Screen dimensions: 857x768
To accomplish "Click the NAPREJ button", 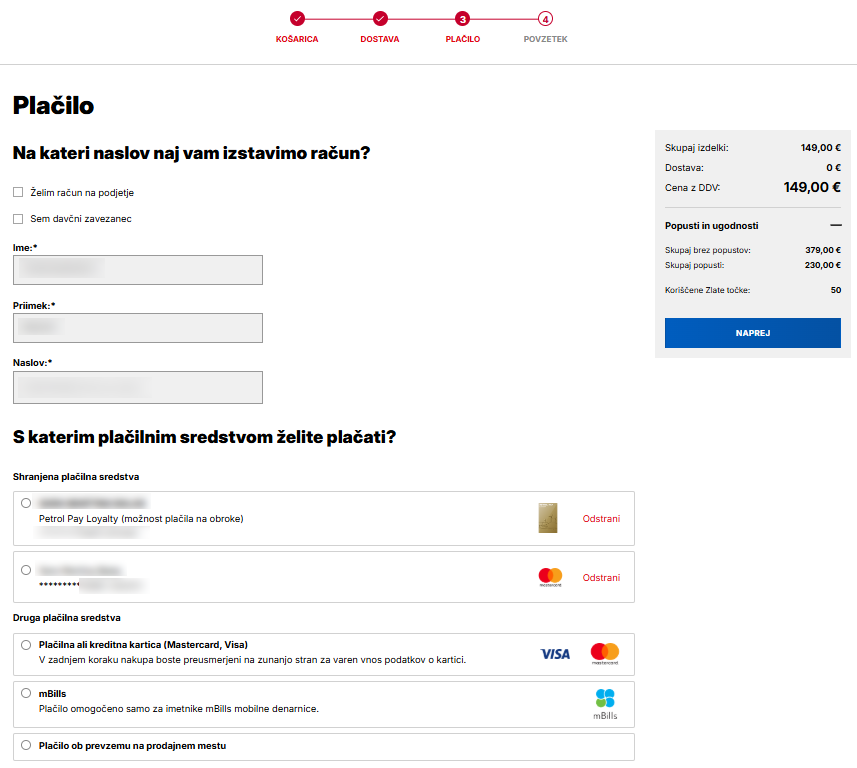I will click(752, 333).
